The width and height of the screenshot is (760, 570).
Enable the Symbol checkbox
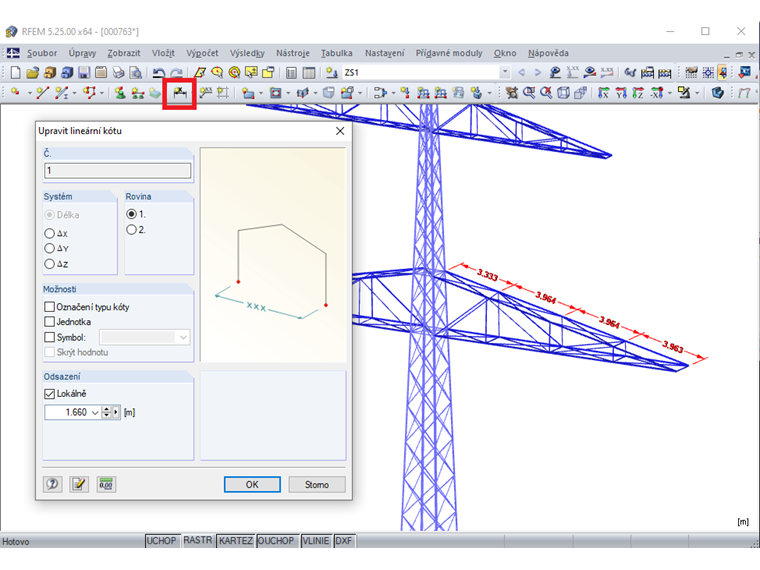pyautogui.click(x=49, y=337)
